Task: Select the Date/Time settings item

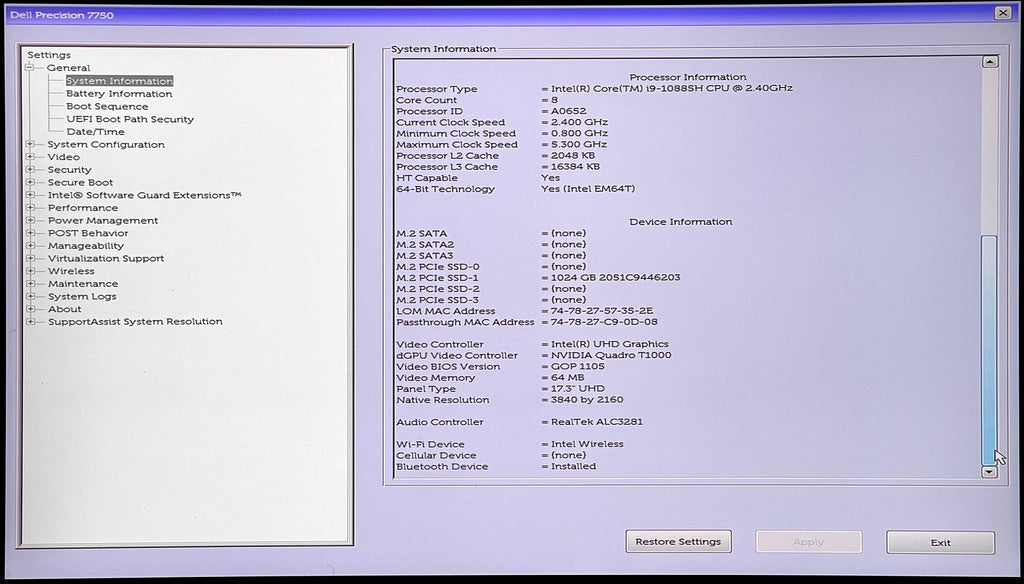Action: [95, 132]
